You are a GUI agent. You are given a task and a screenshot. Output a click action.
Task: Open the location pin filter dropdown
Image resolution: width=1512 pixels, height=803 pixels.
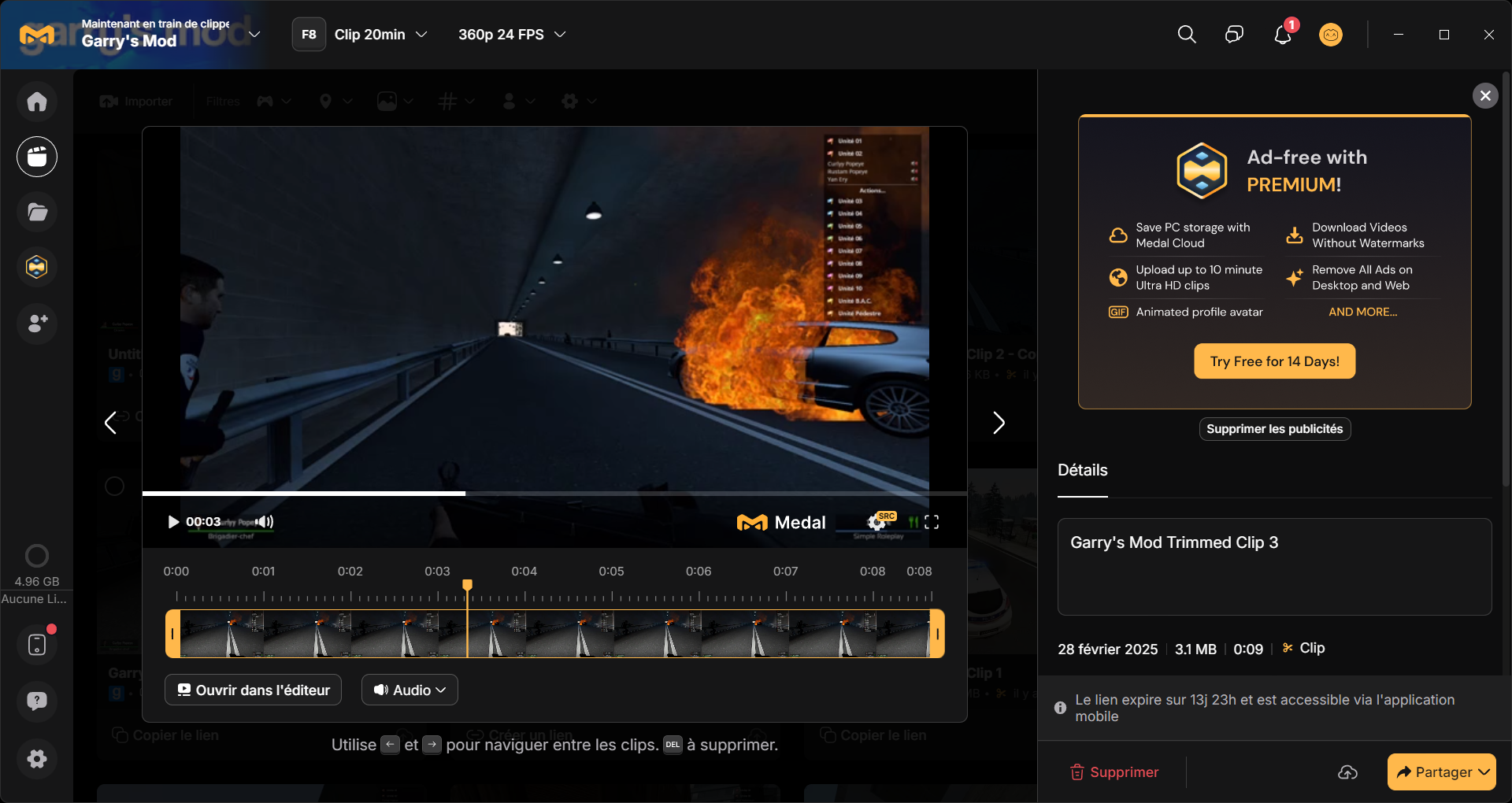335,101
